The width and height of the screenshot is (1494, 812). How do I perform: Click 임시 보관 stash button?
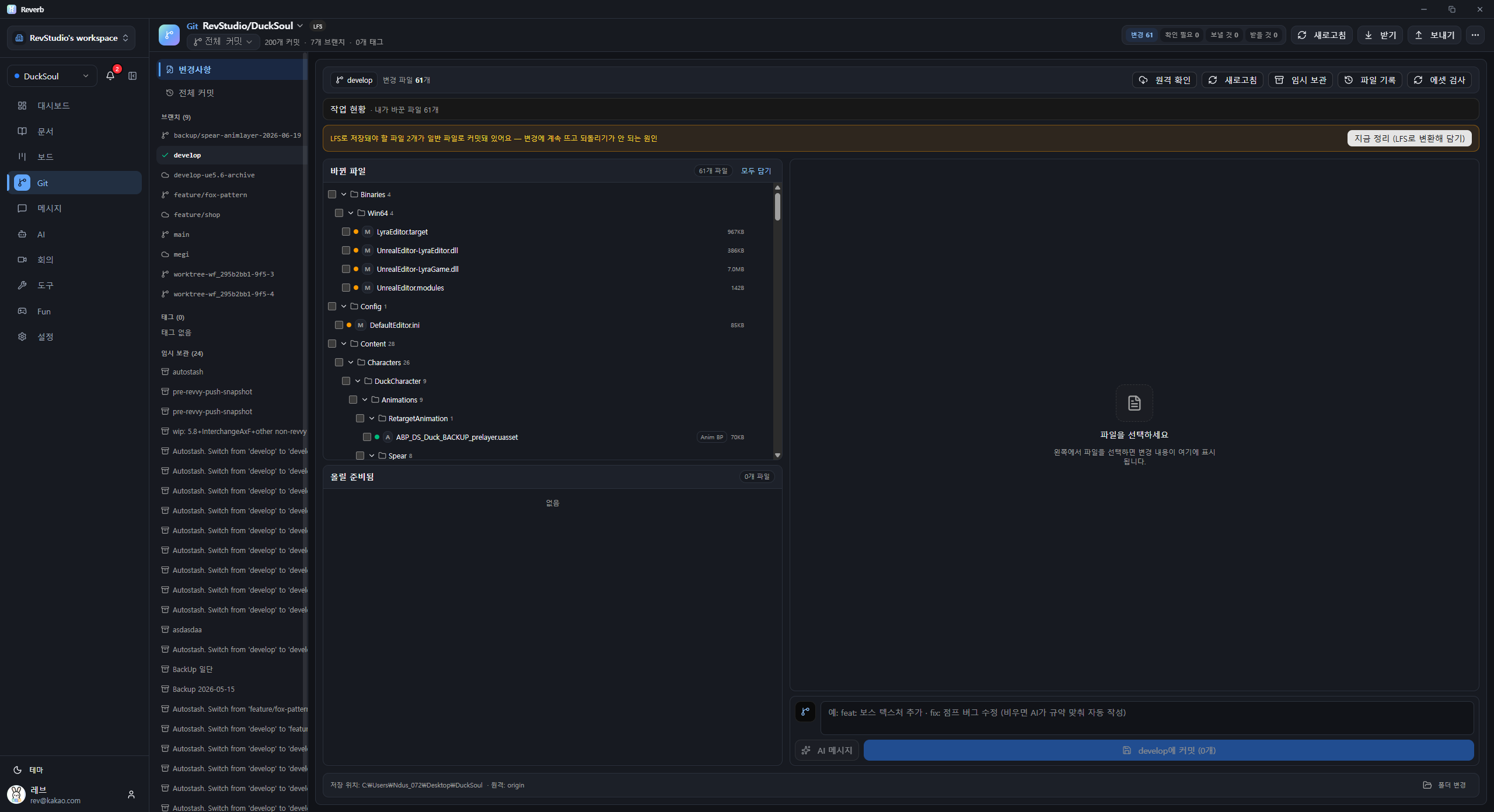point(1300,80)
